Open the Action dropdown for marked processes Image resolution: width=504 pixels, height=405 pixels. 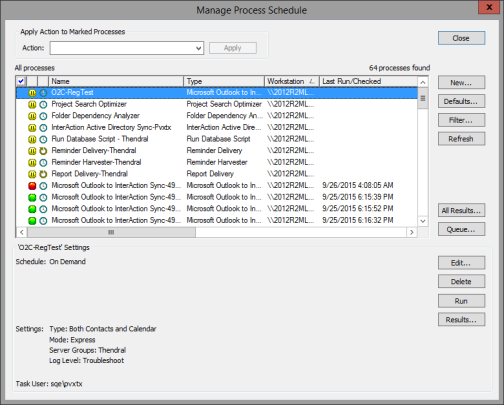pos(198,48)
